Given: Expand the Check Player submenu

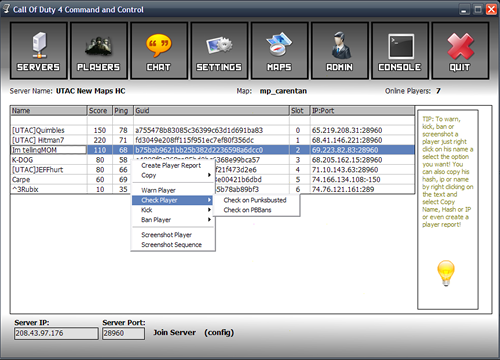Looking at the screenshot, I should click(x=173, y=200).
